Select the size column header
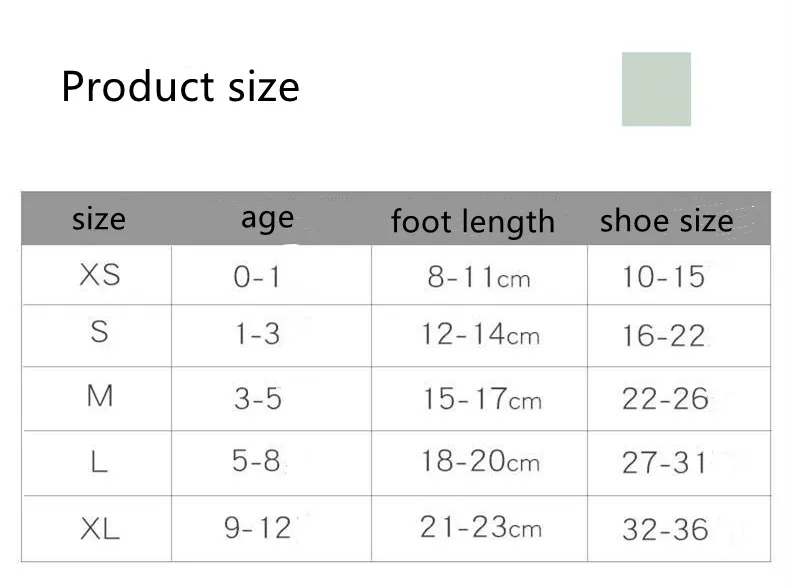The height and width of the screenshot is (588, 790). pos(99,219)
